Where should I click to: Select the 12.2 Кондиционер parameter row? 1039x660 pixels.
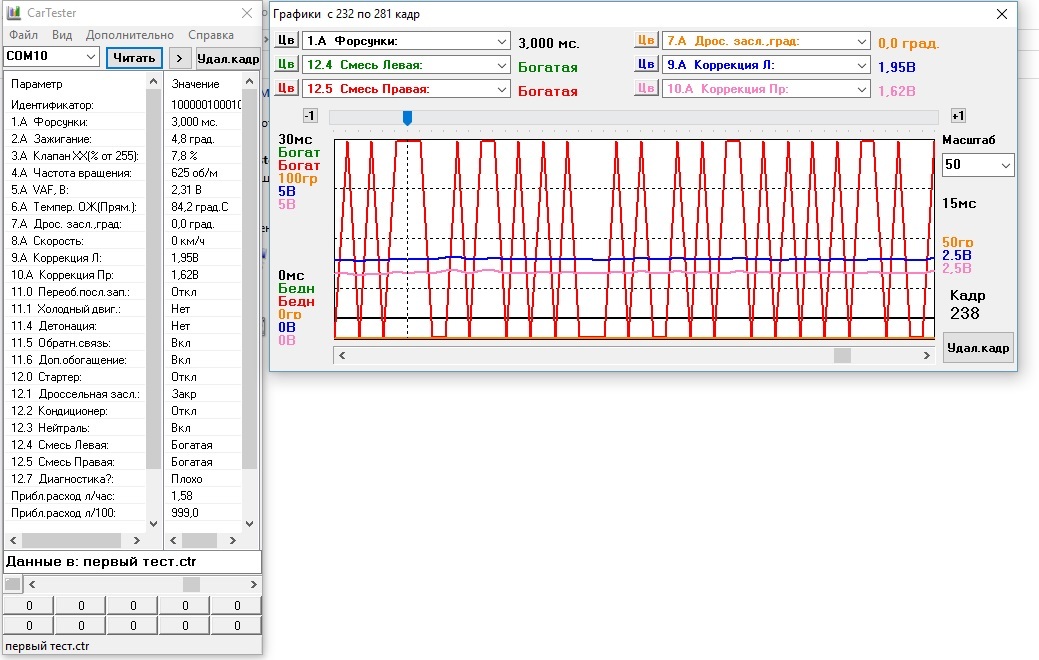click(76, 411)
